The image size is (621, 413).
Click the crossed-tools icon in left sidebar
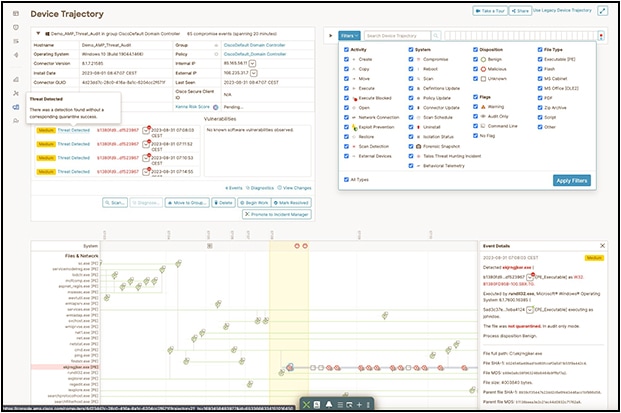click(16, 93)
